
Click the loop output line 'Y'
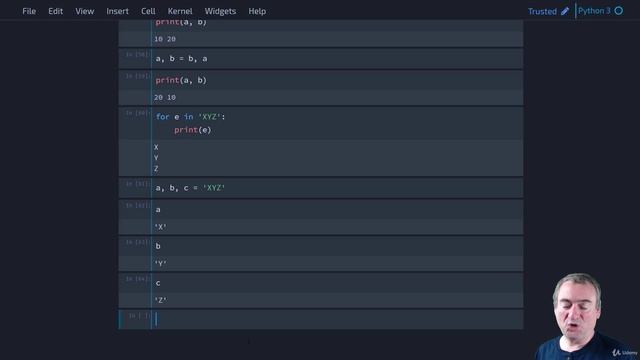pyautogui.click(x=156, y=158)
